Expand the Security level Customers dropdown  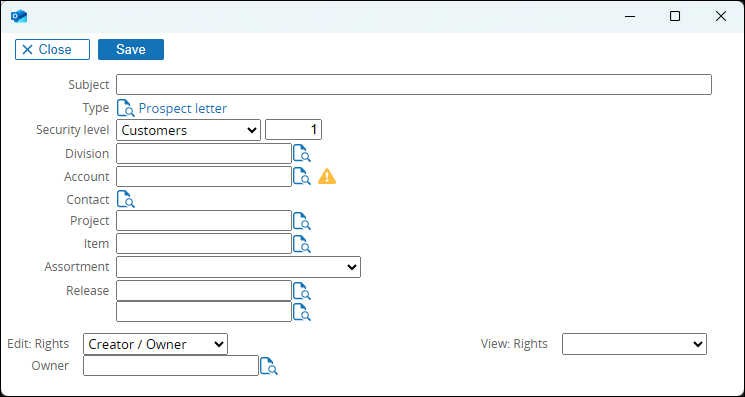pos(189,130)
